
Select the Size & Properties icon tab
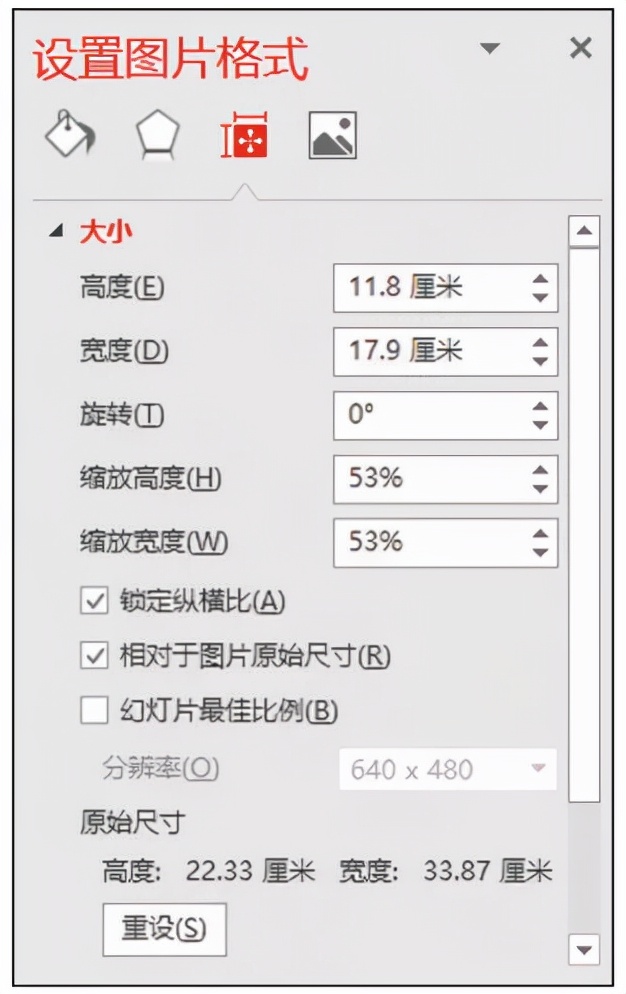244,135
